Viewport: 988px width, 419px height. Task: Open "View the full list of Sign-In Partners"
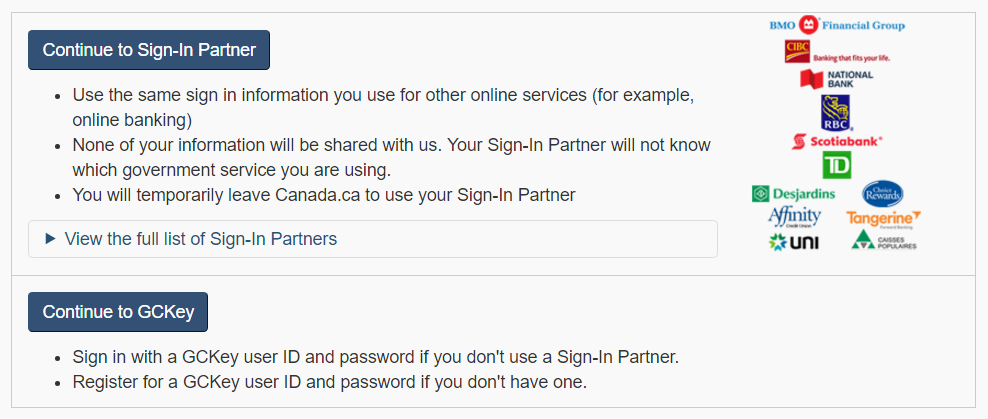click(200, 239)
